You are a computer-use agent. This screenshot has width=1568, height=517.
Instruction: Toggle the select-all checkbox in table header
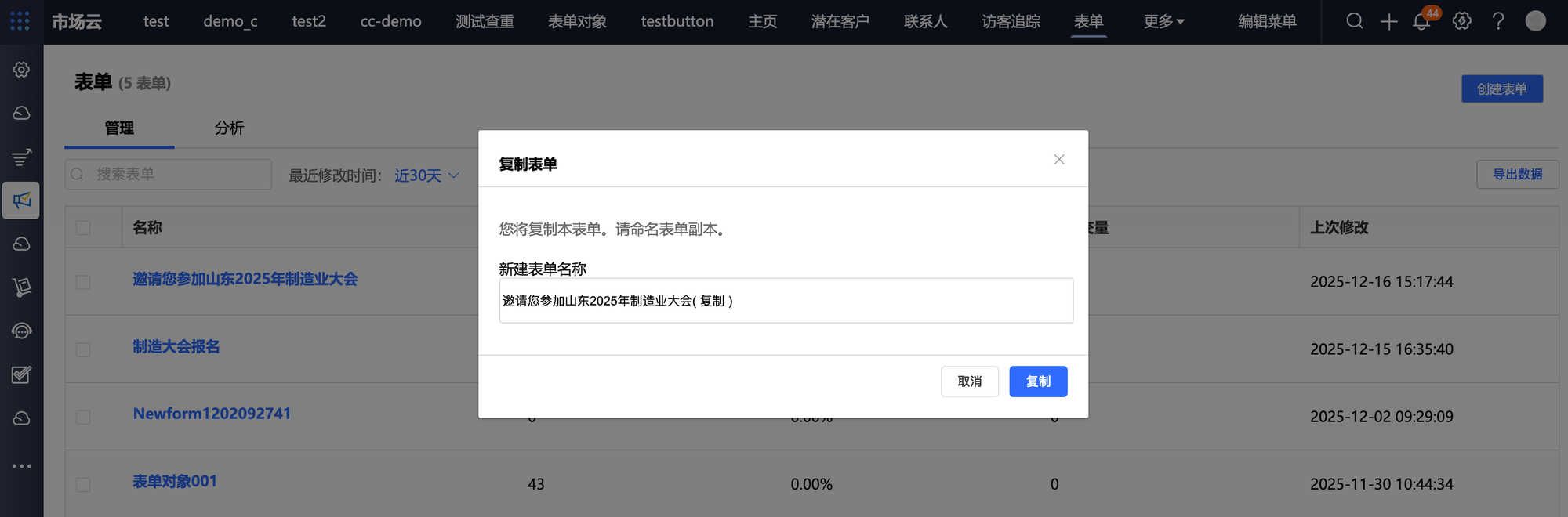[x=83, y=228]
